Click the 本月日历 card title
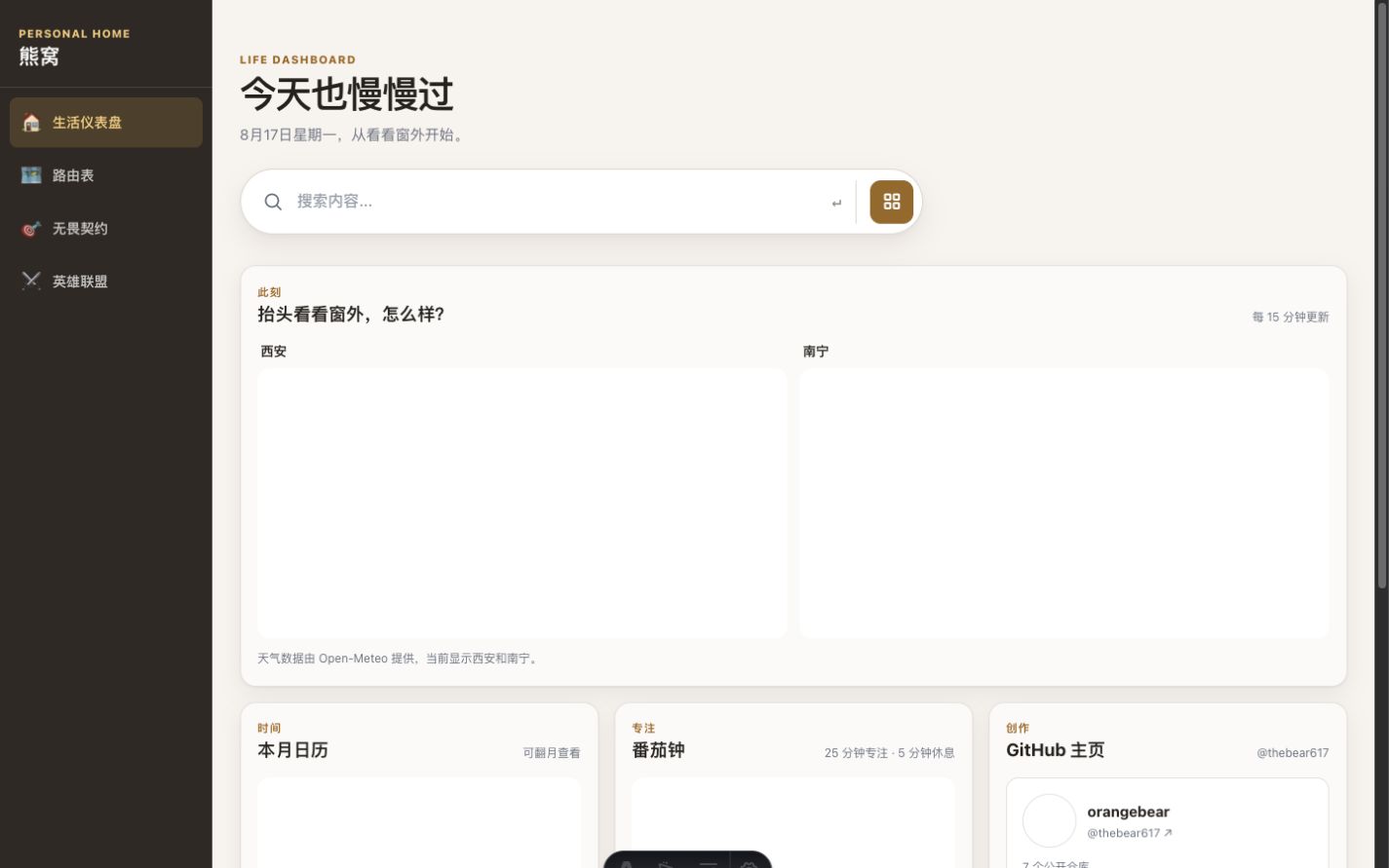Viewport: 1389px width, 868px height. (x=292, y=750)
